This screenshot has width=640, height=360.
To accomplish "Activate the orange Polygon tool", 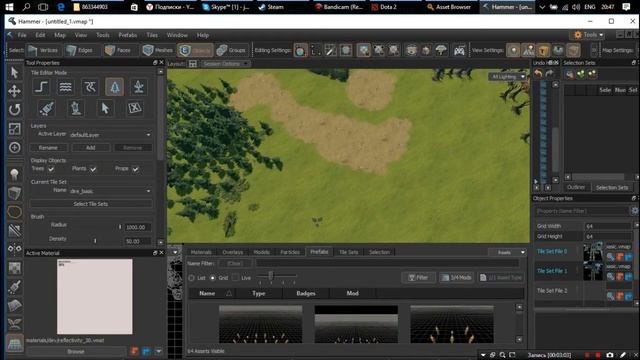I will (x=15, y=212).
